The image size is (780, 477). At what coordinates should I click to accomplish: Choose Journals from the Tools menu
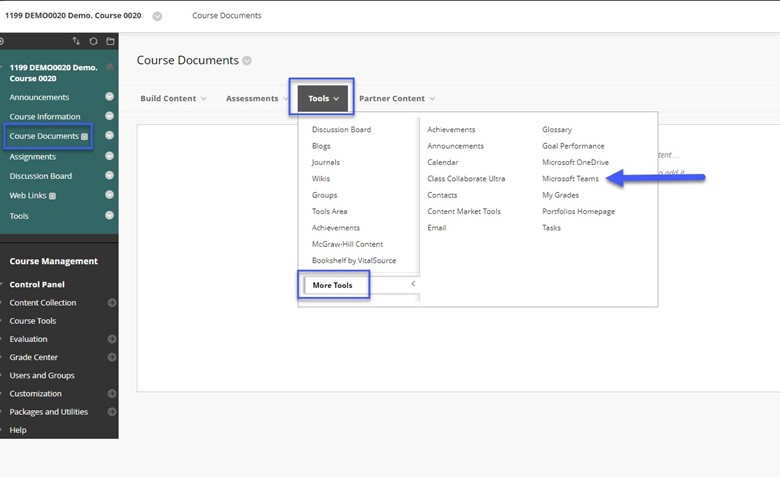[x=325, y=162]
